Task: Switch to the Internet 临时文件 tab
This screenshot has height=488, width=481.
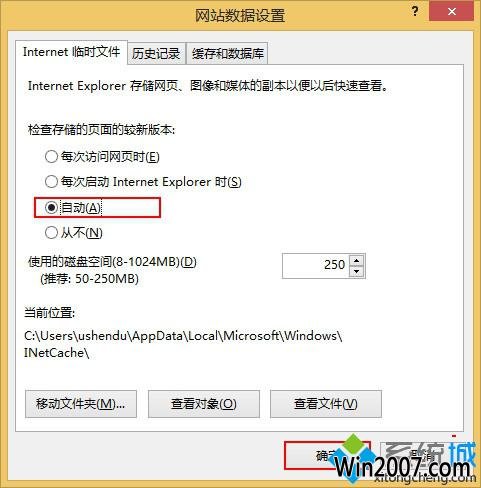Action: pyautogui.click(x=71, y=52)
